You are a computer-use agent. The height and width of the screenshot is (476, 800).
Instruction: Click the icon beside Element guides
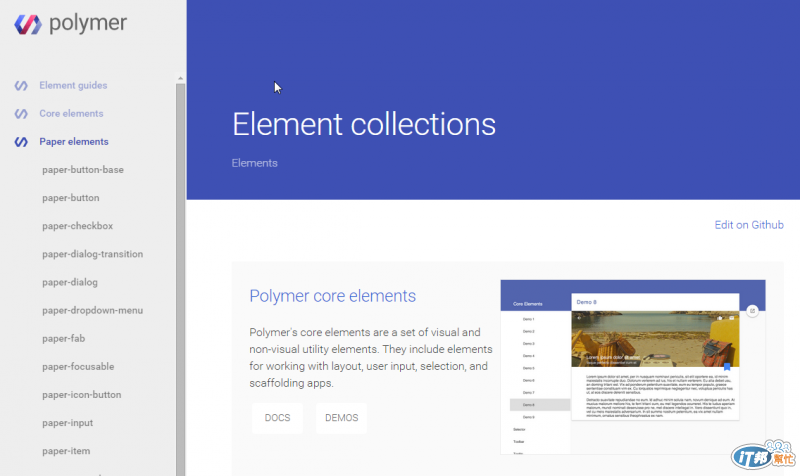(21, 85)
